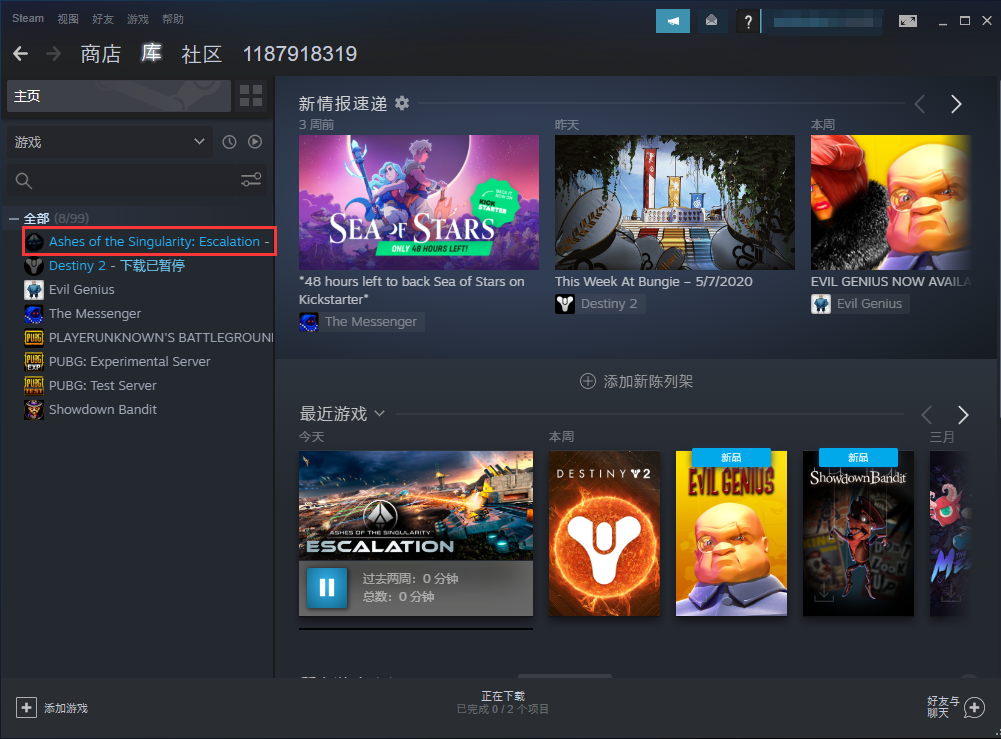Open the help question mark icon

tap(748, 22)
